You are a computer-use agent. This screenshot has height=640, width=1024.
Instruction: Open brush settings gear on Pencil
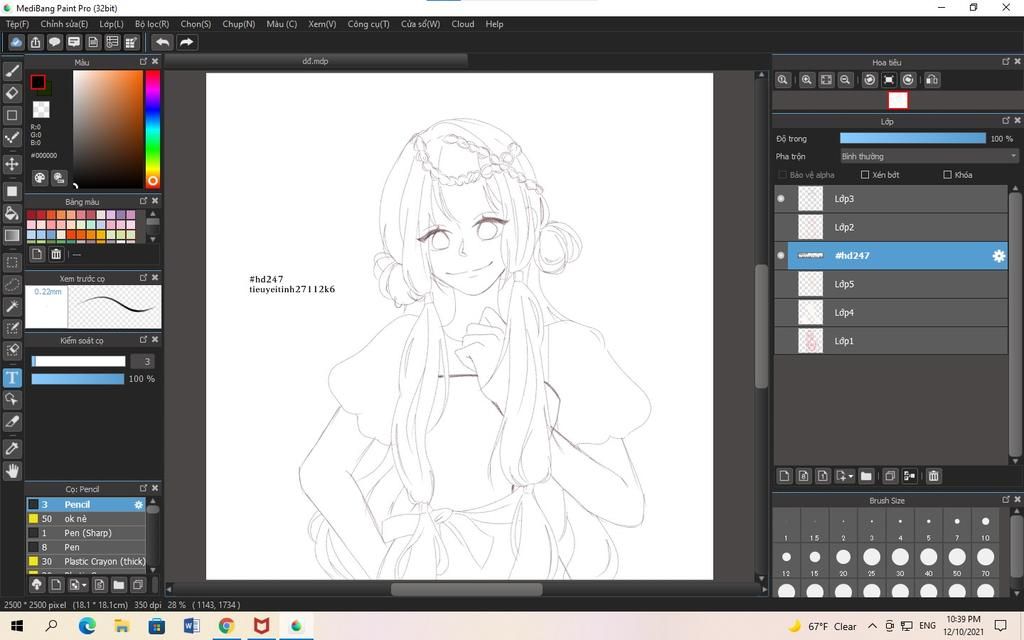point(138,505)
